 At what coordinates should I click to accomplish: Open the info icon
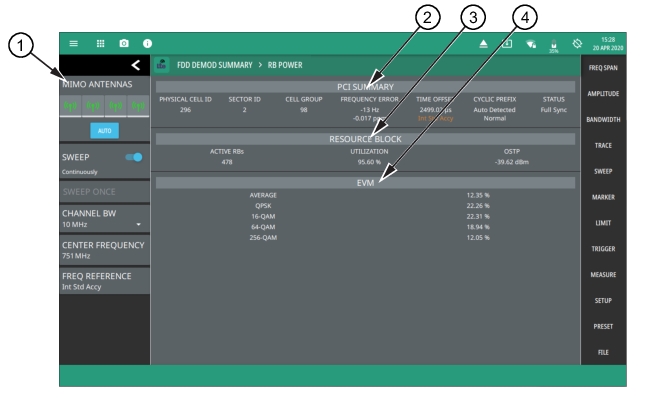point(147,44)
